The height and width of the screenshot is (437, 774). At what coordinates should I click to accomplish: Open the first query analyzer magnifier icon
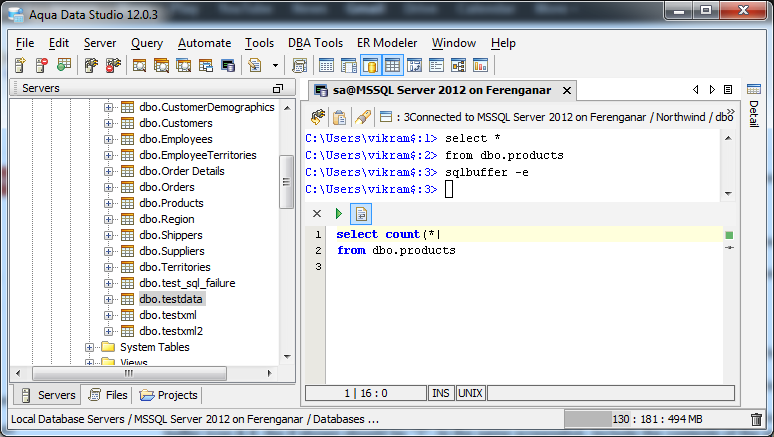[x=140, y=65]
